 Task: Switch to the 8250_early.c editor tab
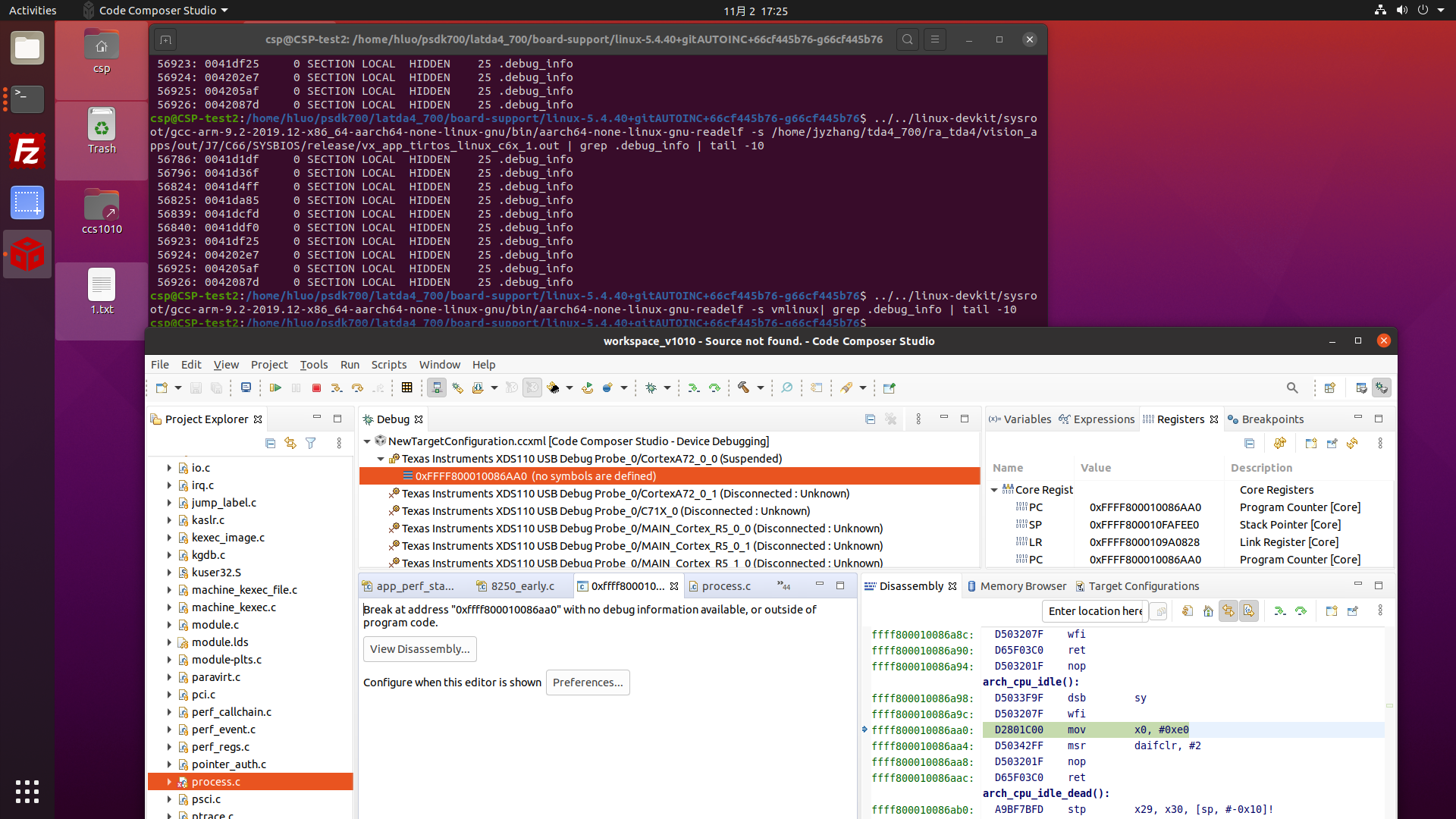tap(515, 586)
